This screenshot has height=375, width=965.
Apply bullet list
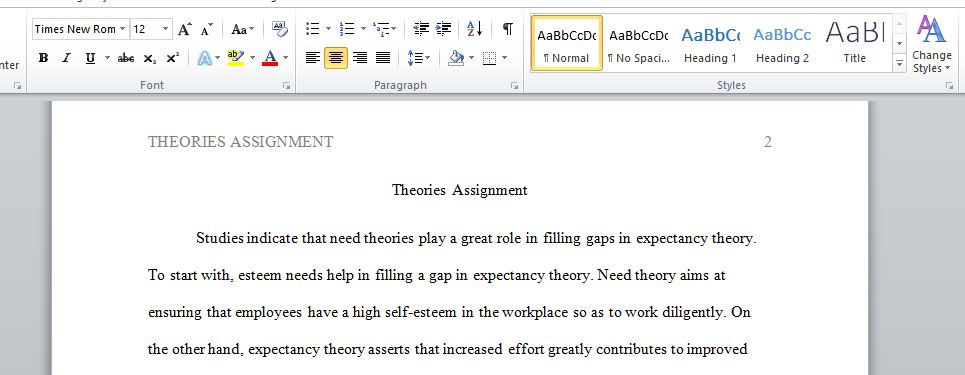(x=313, y=28)
